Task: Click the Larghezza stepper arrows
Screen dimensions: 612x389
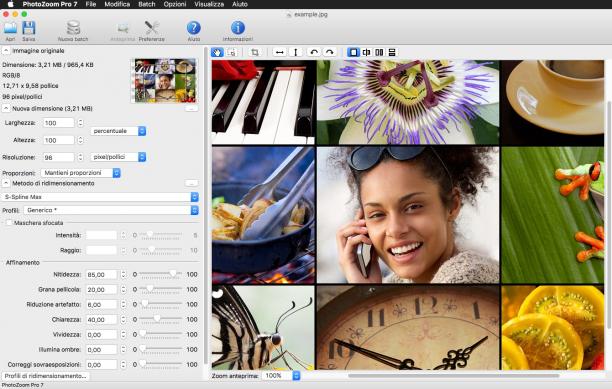Action: (x=80, y=123)
